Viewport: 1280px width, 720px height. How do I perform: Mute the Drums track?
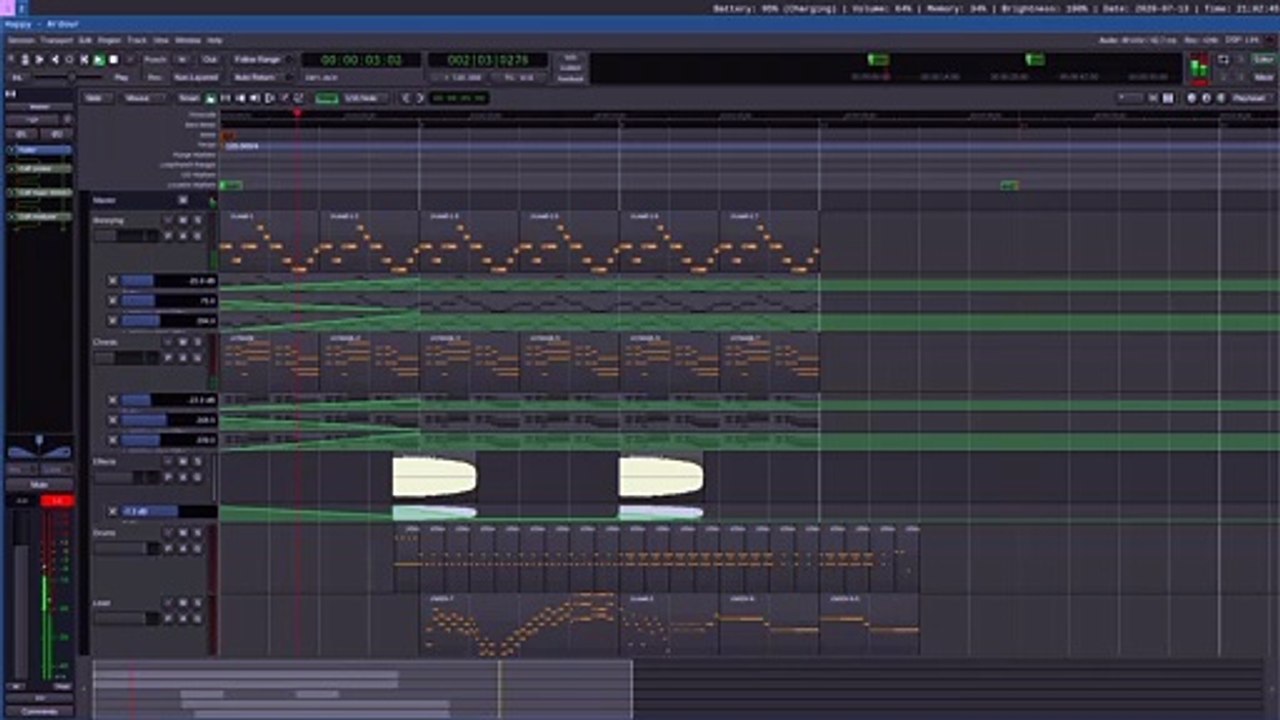pyautogui.click(x=183, y=533)
